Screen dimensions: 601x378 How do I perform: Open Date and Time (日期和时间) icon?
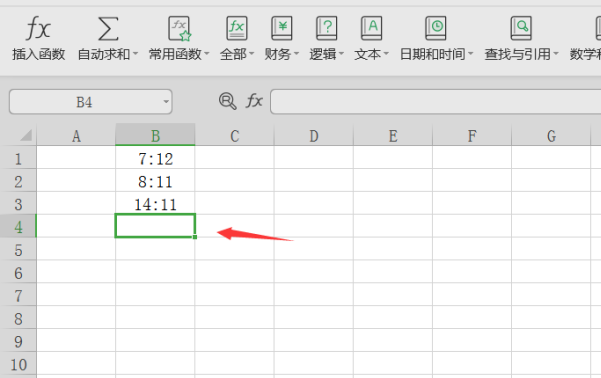436,28
